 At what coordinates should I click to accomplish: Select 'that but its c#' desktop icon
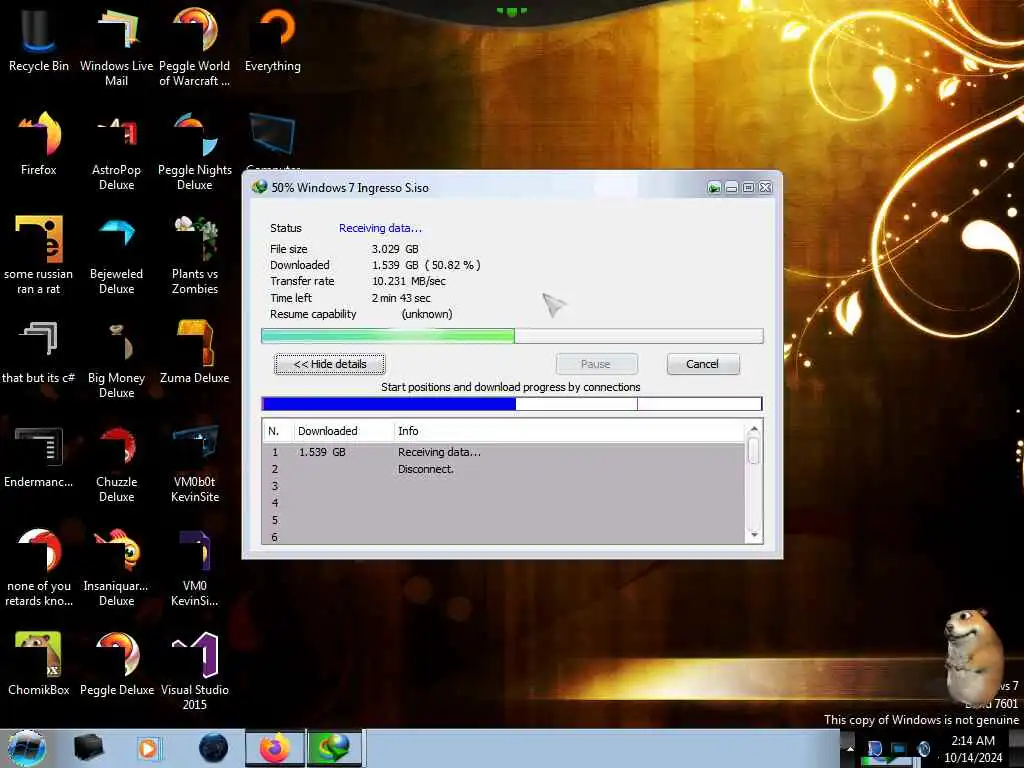coord(39,351)
